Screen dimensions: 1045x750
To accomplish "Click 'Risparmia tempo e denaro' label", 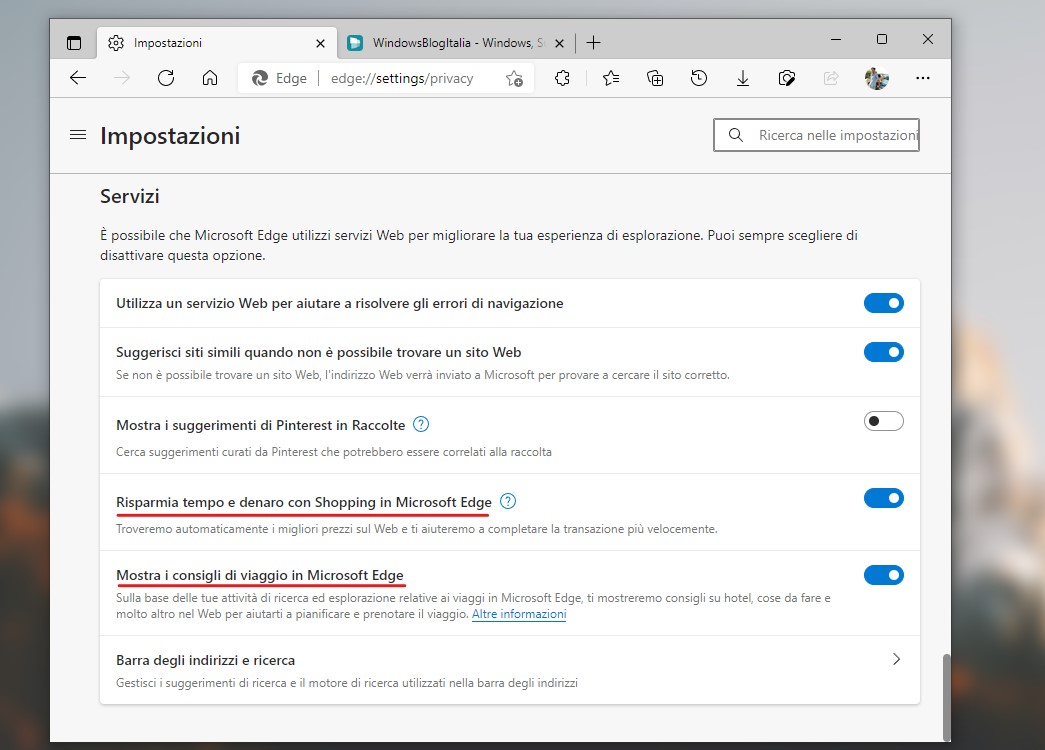I will [304, 502].
